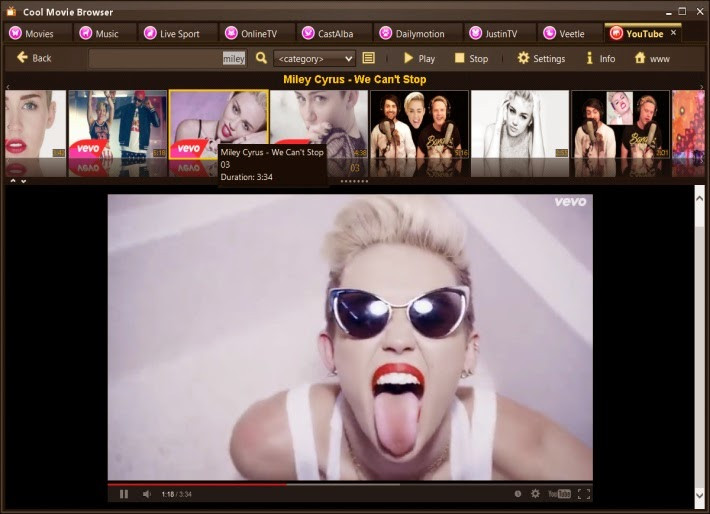This screenshot has width=710, height=514.
Task: Click the page indicator dots below thumbnails
Action: [x=354, y=181]
